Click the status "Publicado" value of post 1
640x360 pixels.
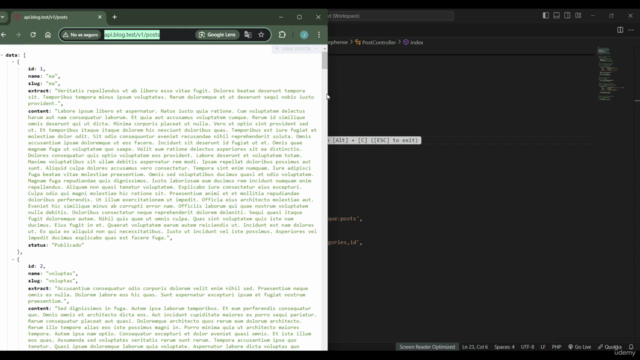coord(68,245)
